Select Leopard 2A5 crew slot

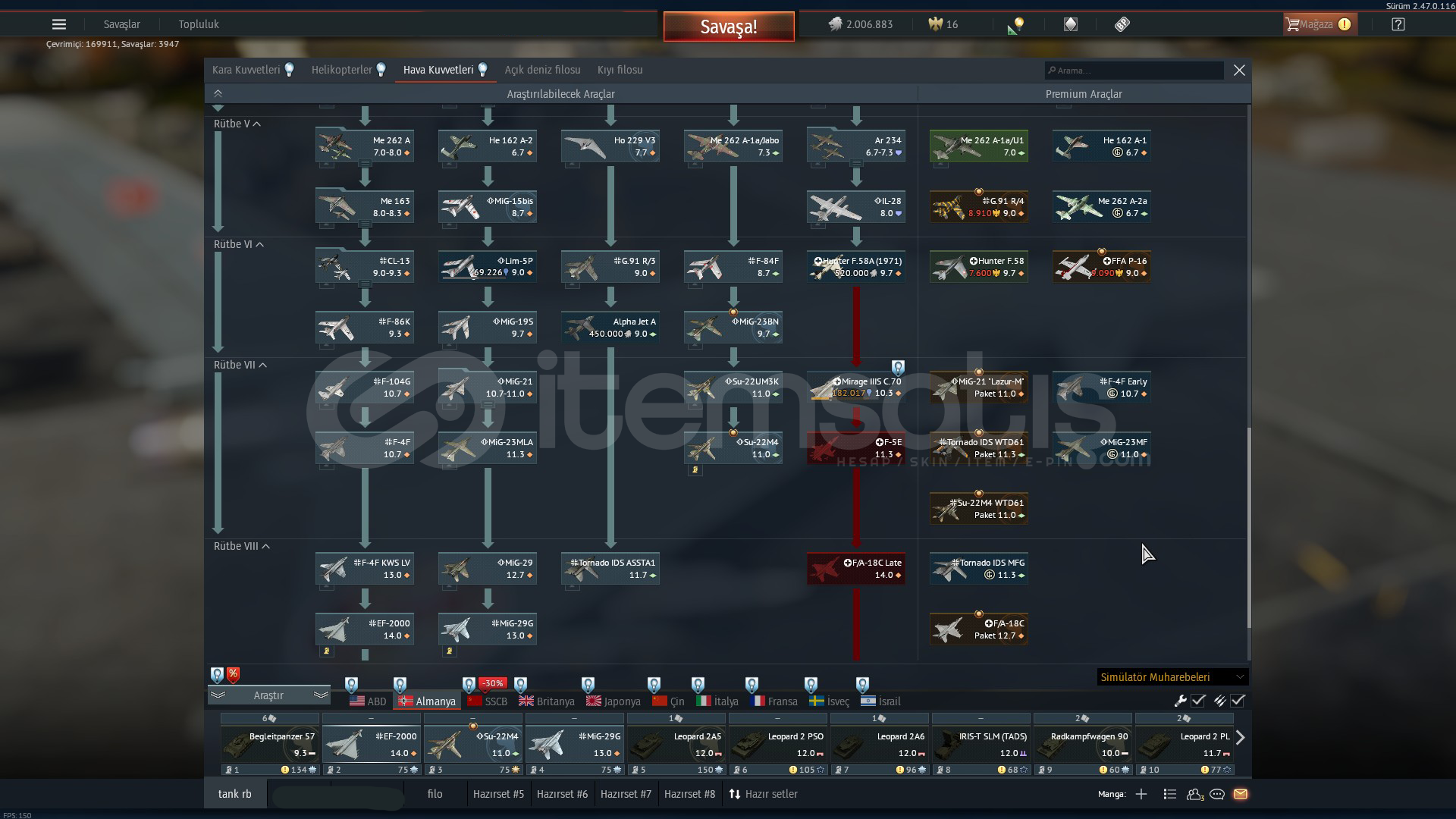[x=676, y=744]
